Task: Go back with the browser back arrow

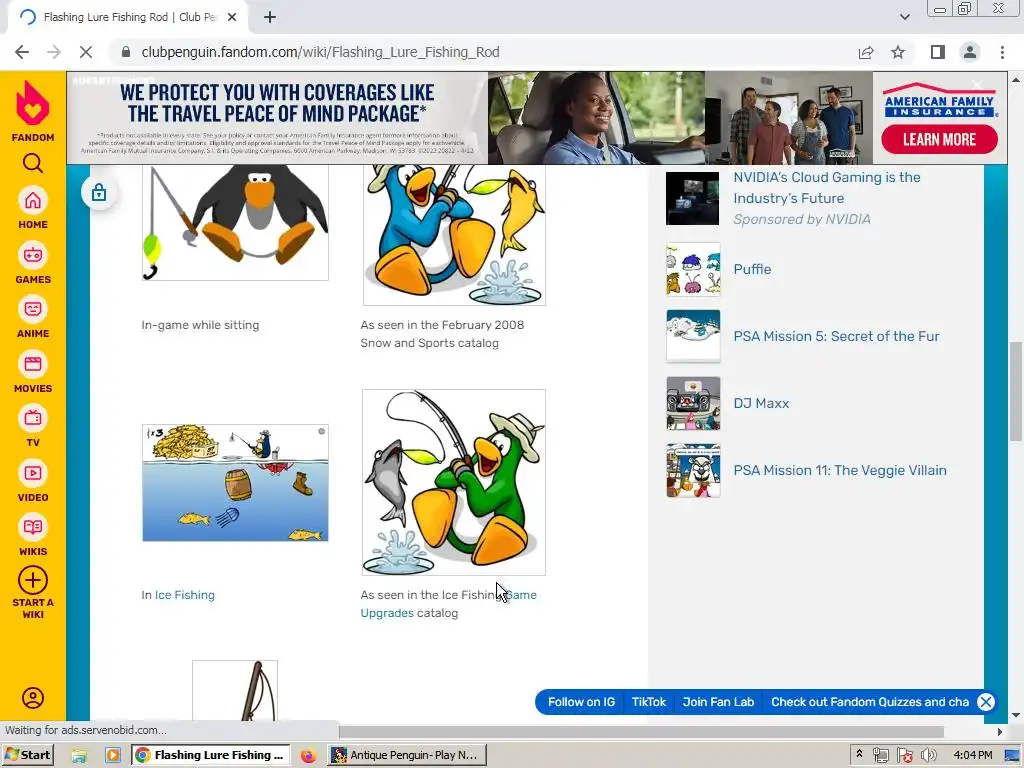Action: 22,52
